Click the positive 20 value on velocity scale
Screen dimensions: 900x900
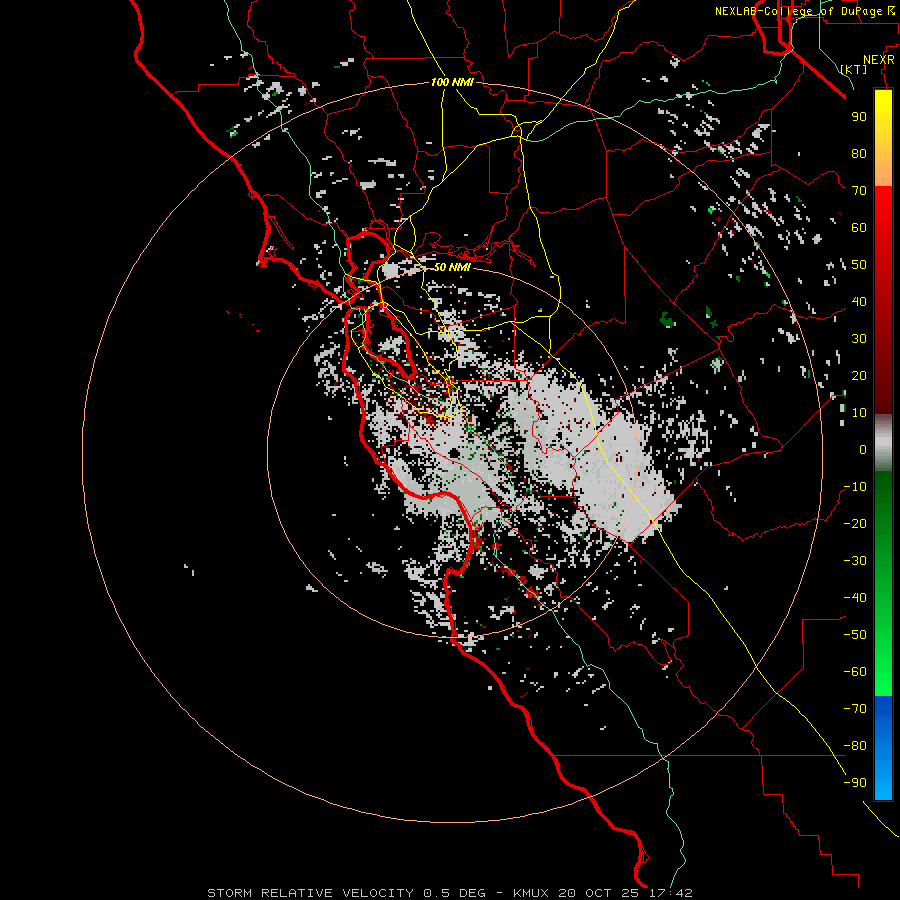(859, 375)
